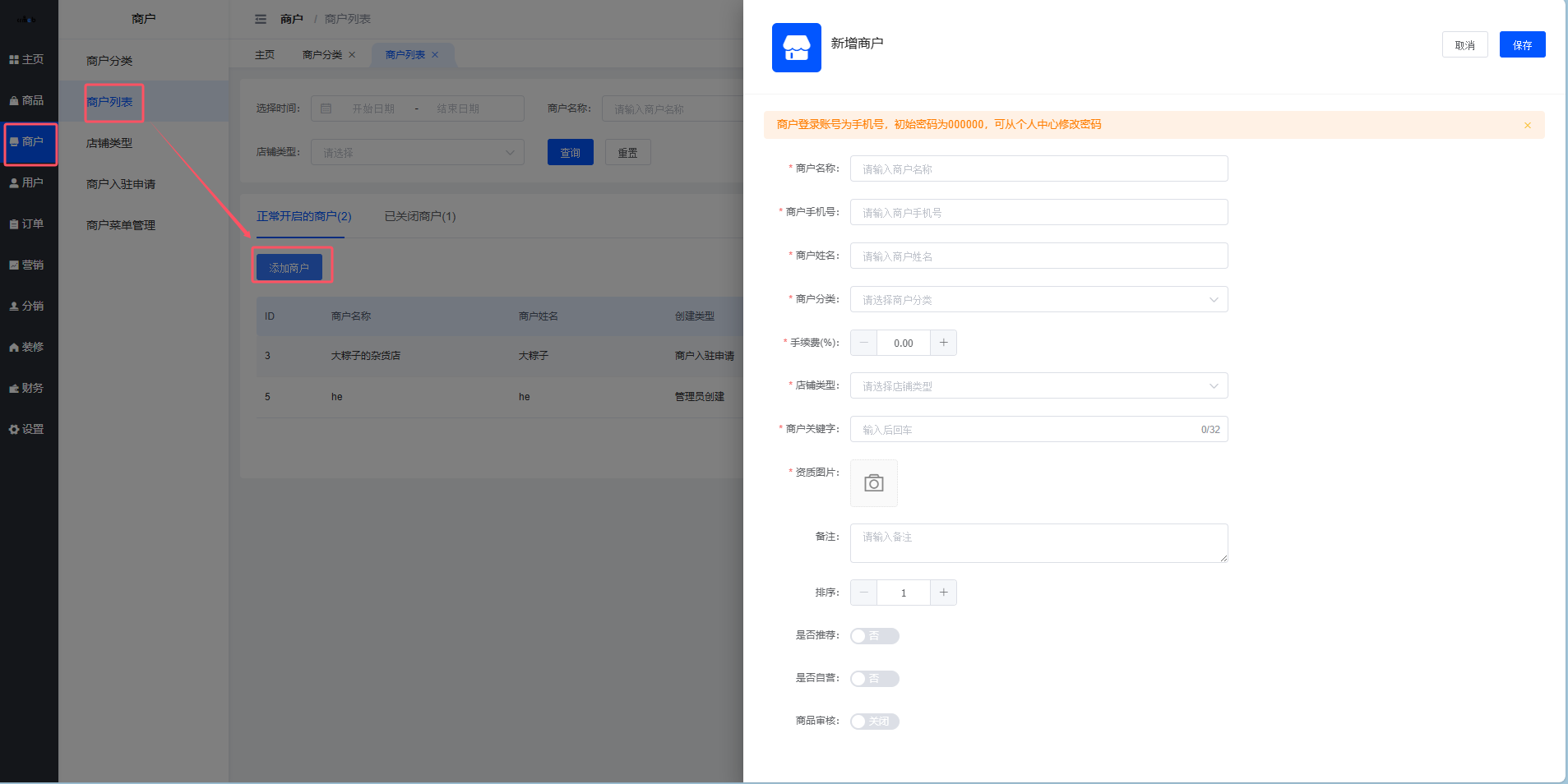This screenshot has height=784, width=1568.
Task: Click the minus icon for 排序 value
Action: pos(863,593)
